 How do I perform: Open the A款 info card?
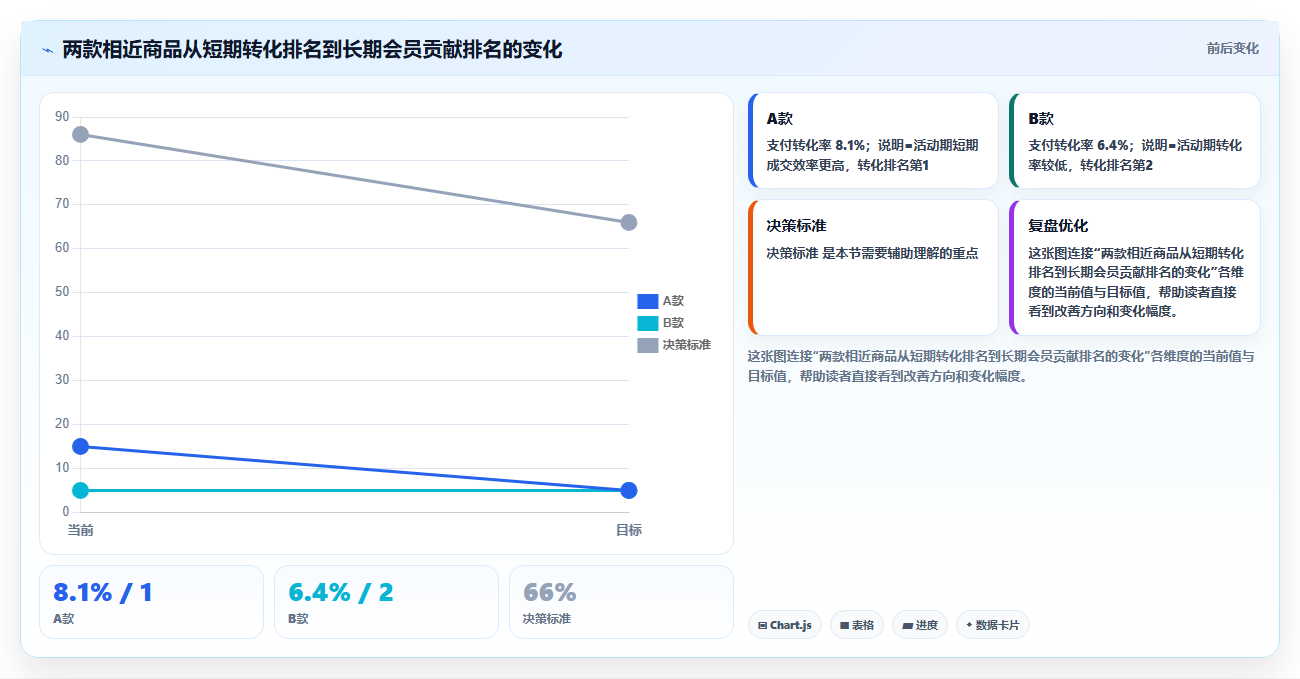[x=873, y=141]
